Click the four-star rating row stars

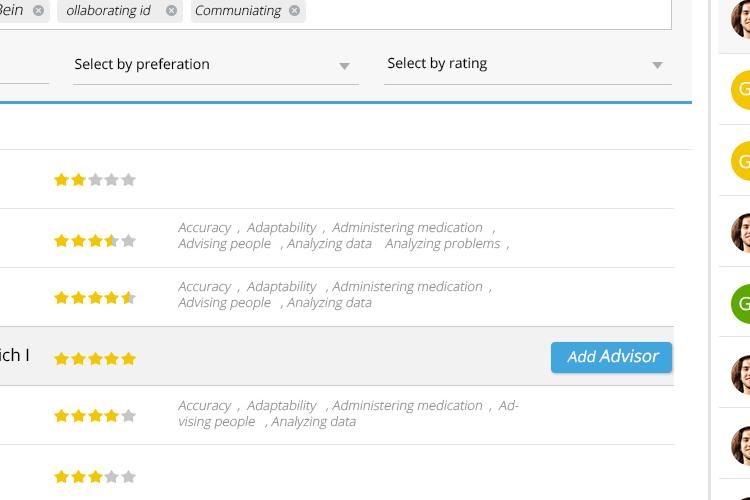(94, 415)
